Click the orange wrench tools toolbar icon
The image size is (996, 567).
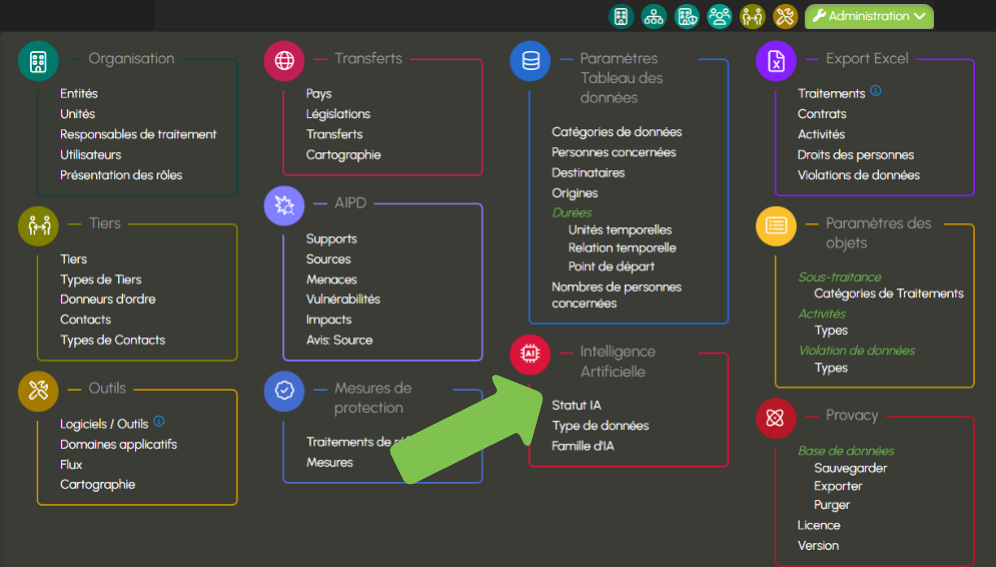pos(785,16)
